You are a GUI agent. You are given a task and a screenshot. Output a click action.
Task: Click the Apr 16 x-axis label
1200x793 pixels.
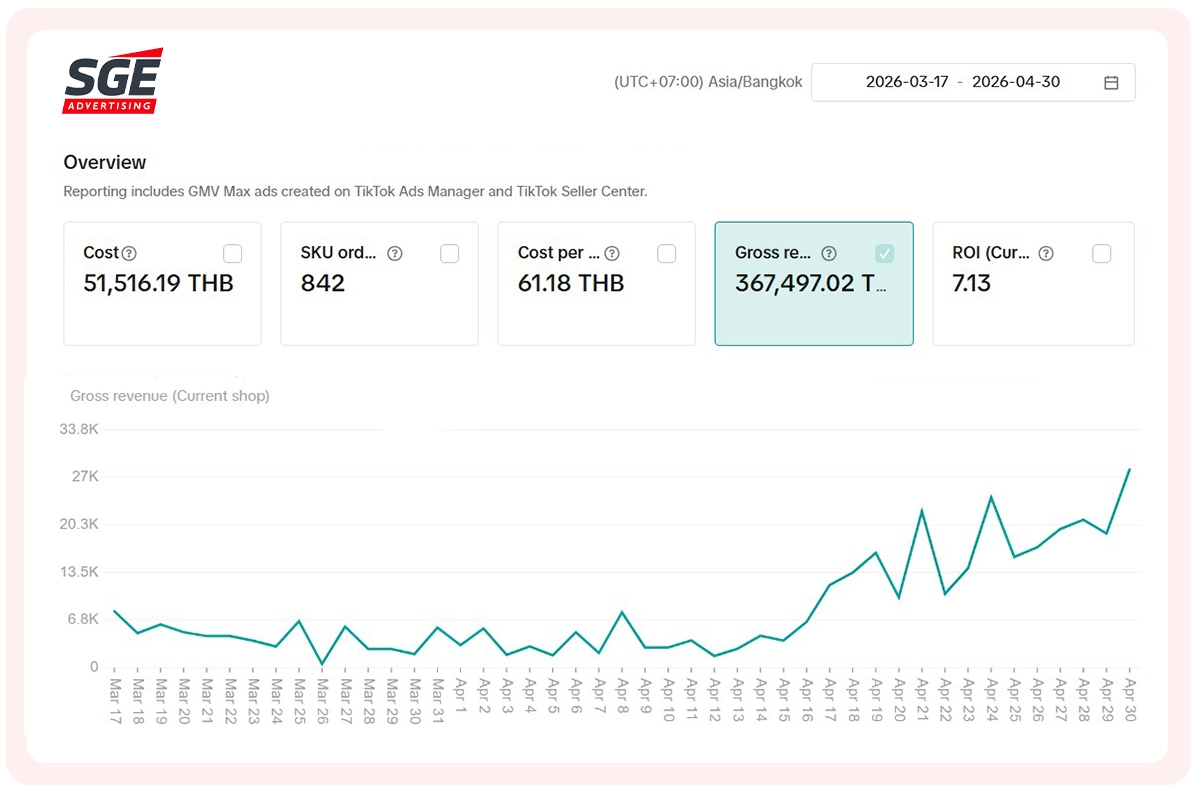coord(807,700)
